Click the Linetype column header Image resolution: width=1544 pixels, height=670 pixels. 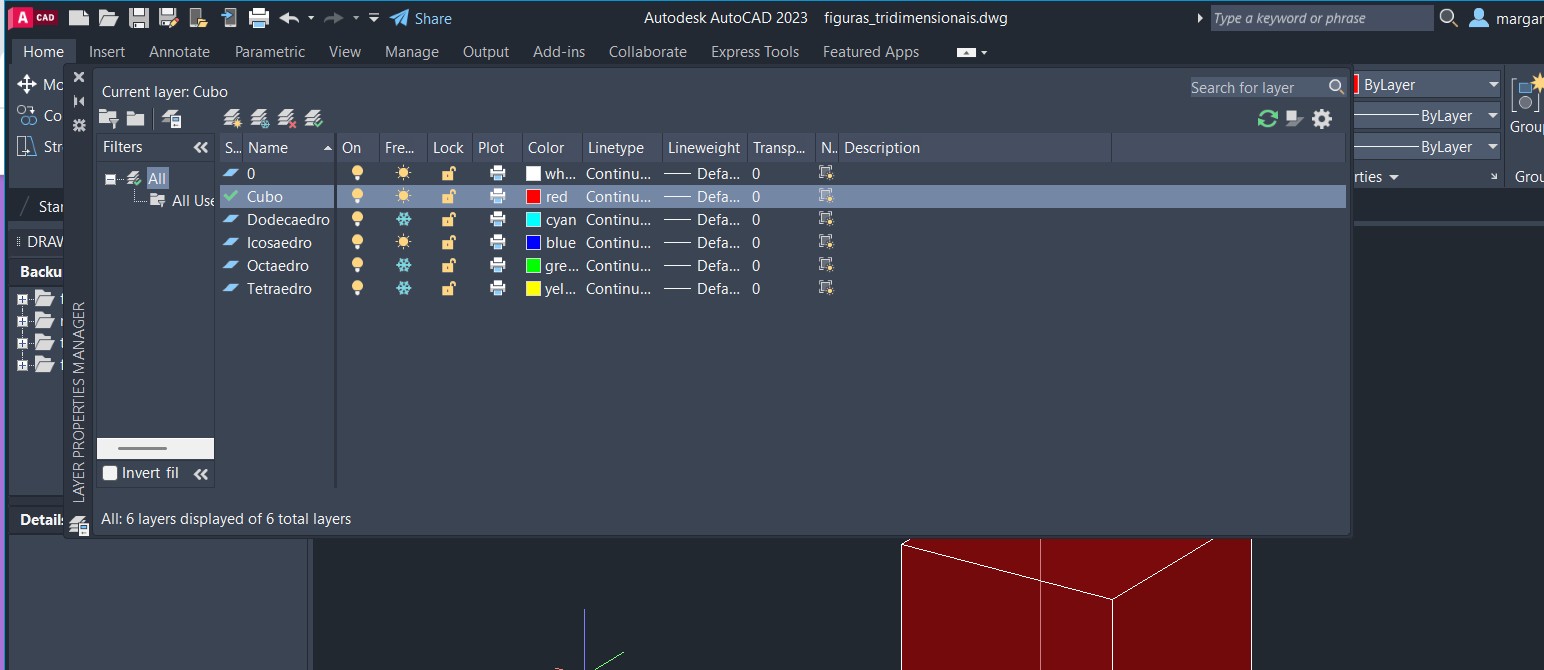click(622, 148)
